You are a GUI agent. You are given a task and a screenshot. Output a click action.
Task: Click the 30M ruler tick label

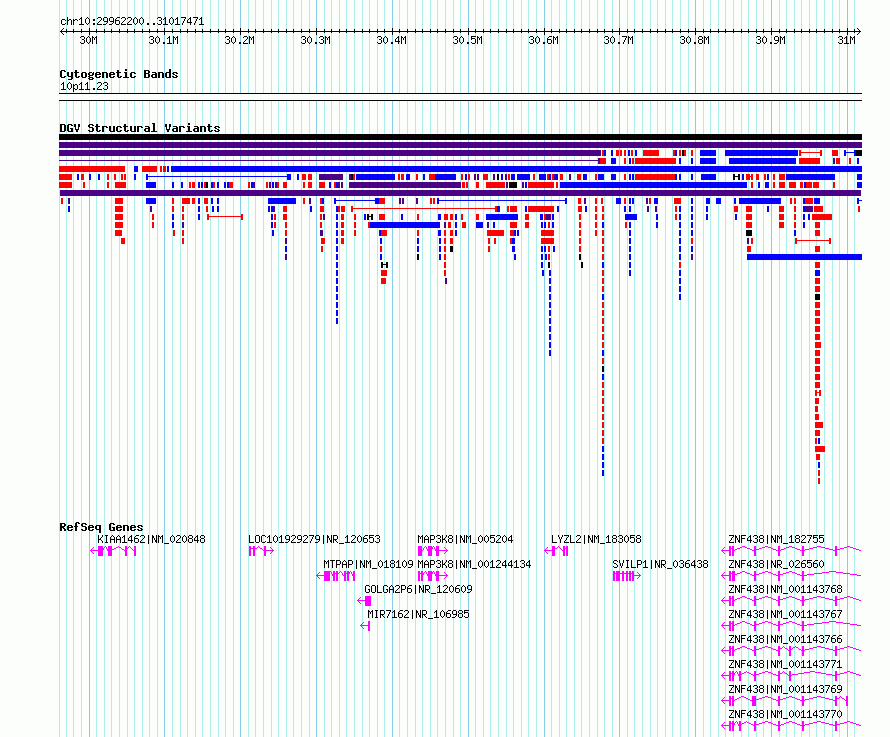(89, 40)
